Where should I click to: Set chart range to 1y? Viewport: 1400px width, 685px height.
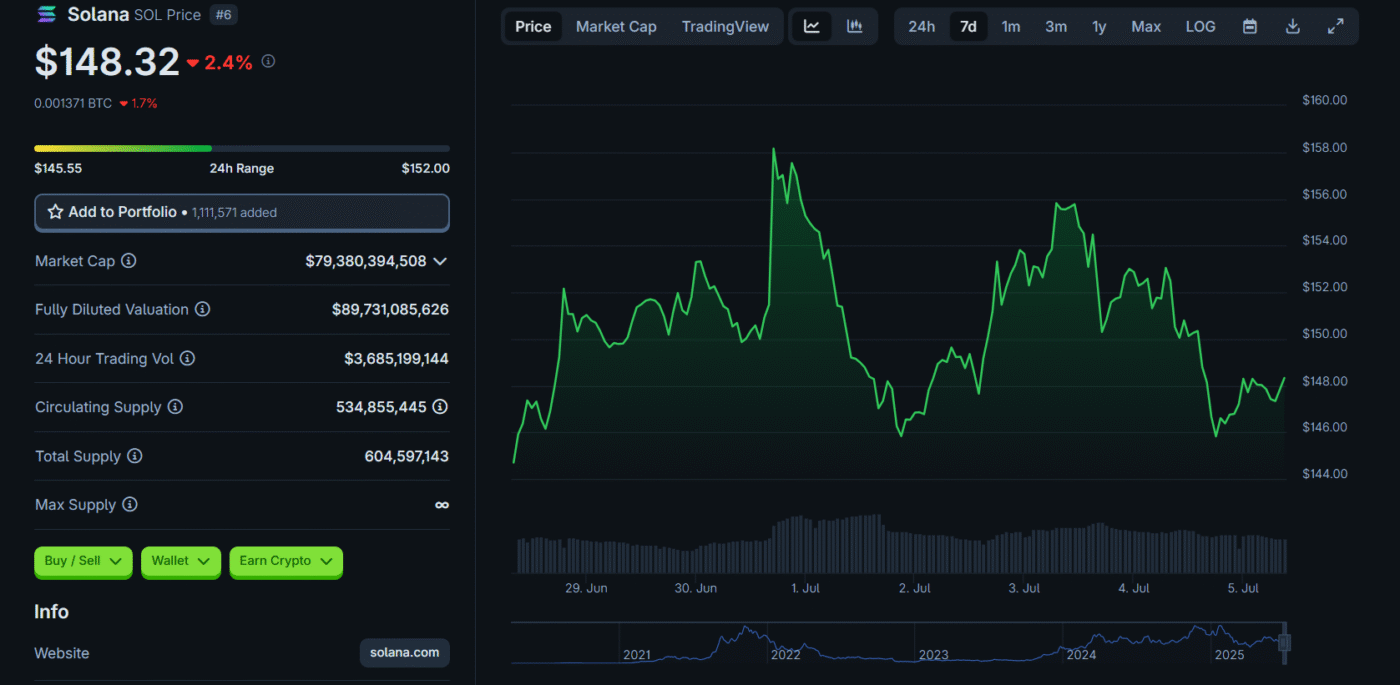tap(1099, 27)
